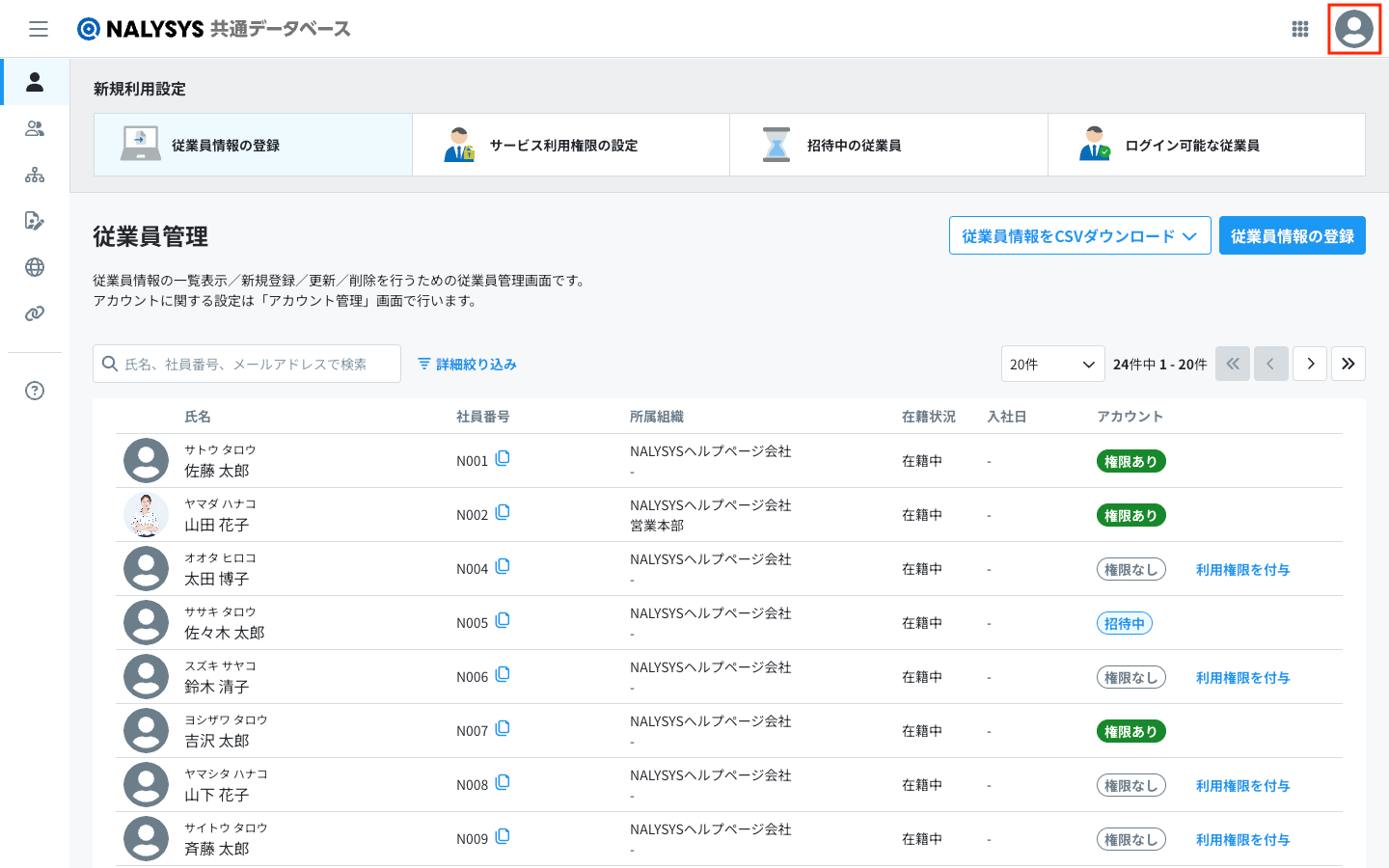Open the link settings sidebar icon
This screenshot has height=868, width=1389.
tap(35, 313)
